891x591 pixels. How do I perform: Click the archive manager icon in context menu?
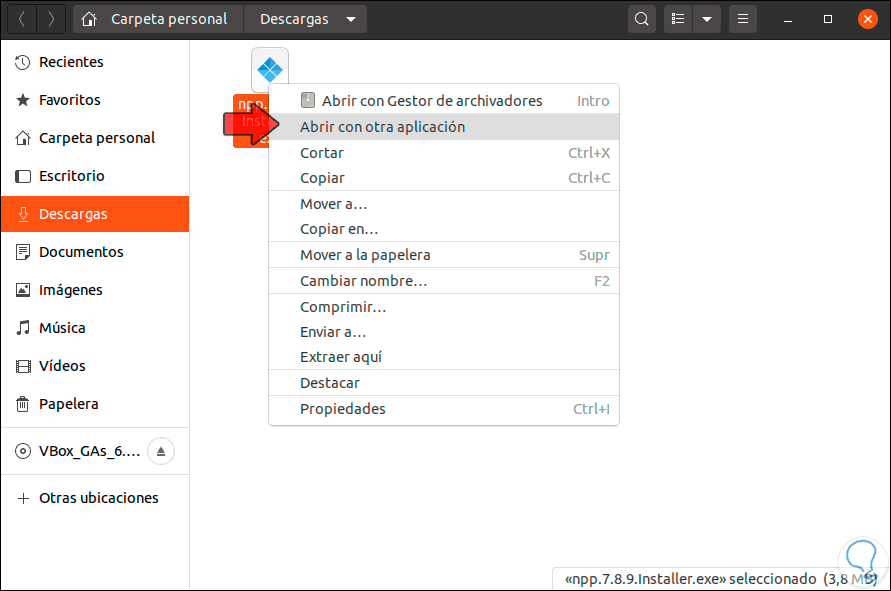pyautogui.click(x=307, y=100)
